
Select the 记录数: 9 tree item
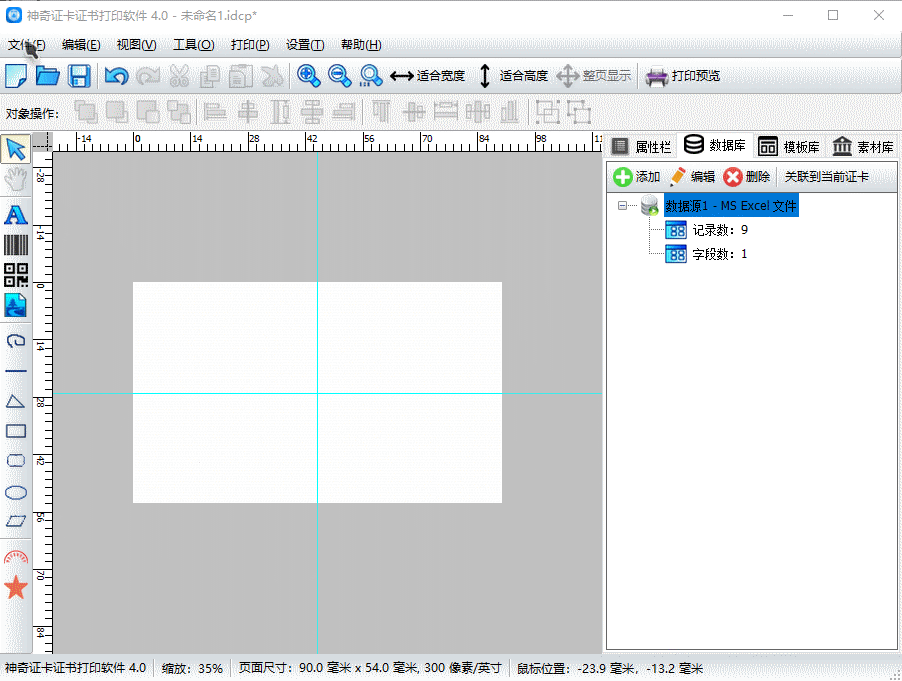(720, 230)
